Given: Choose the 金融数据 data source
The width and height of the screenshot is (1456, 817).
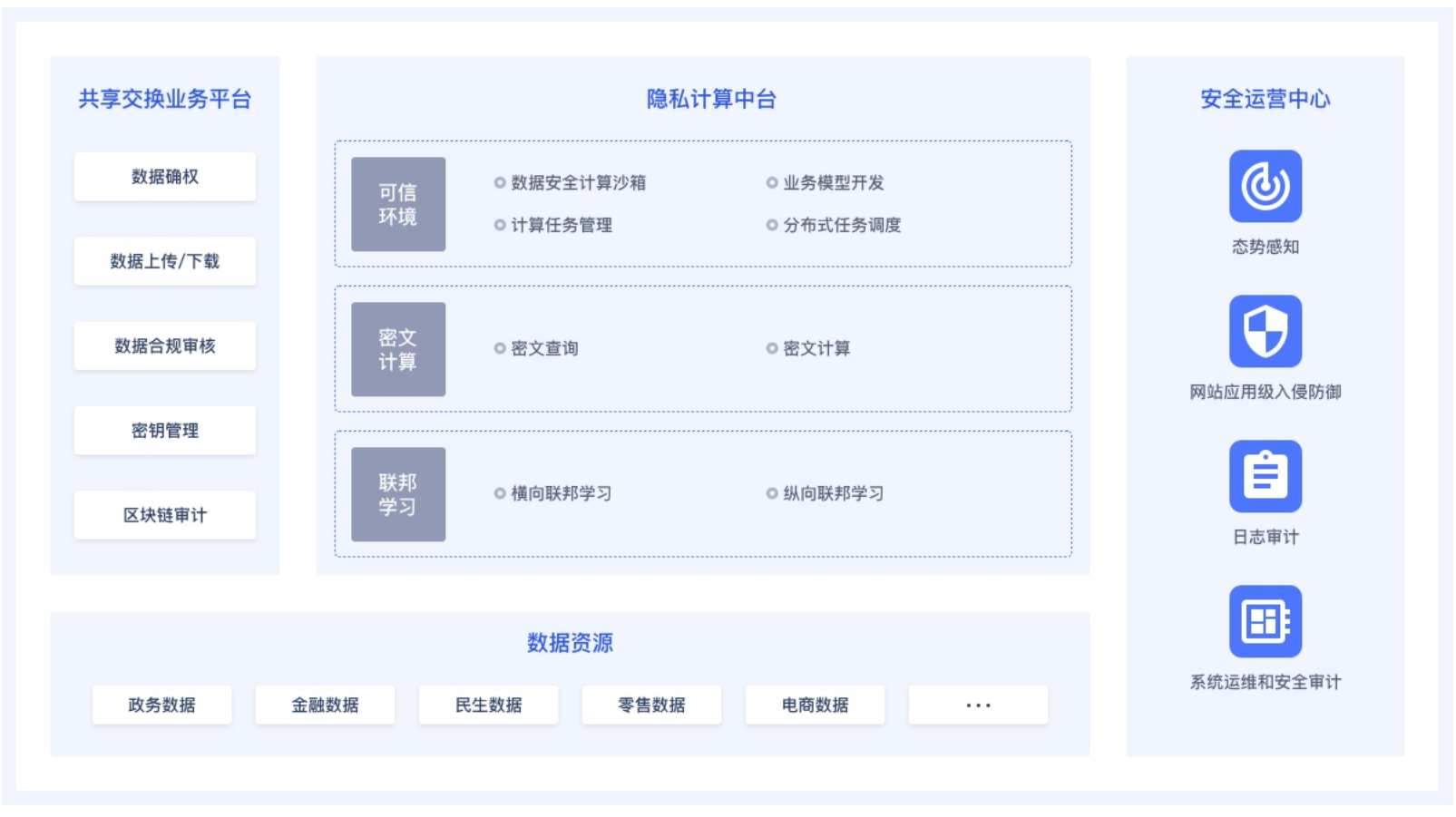Looking at the screenshot, I should pyautogui.click(x=325, y=705).
